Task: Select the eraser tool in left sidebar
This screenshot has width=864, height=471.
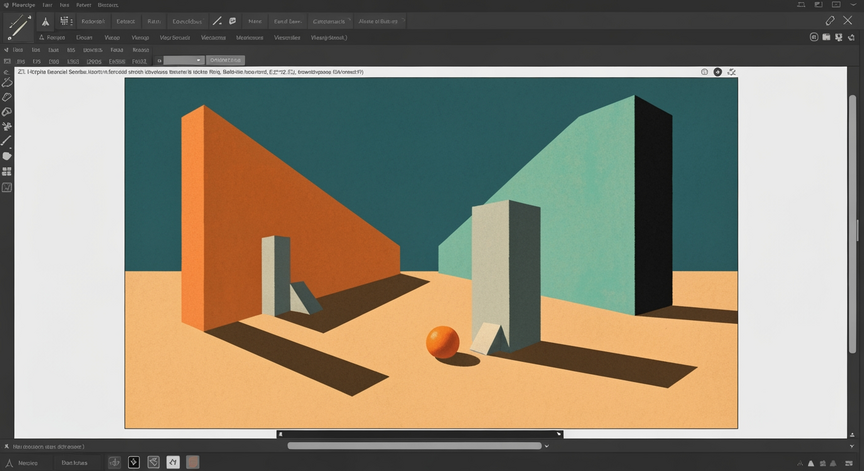Action: 7,97
